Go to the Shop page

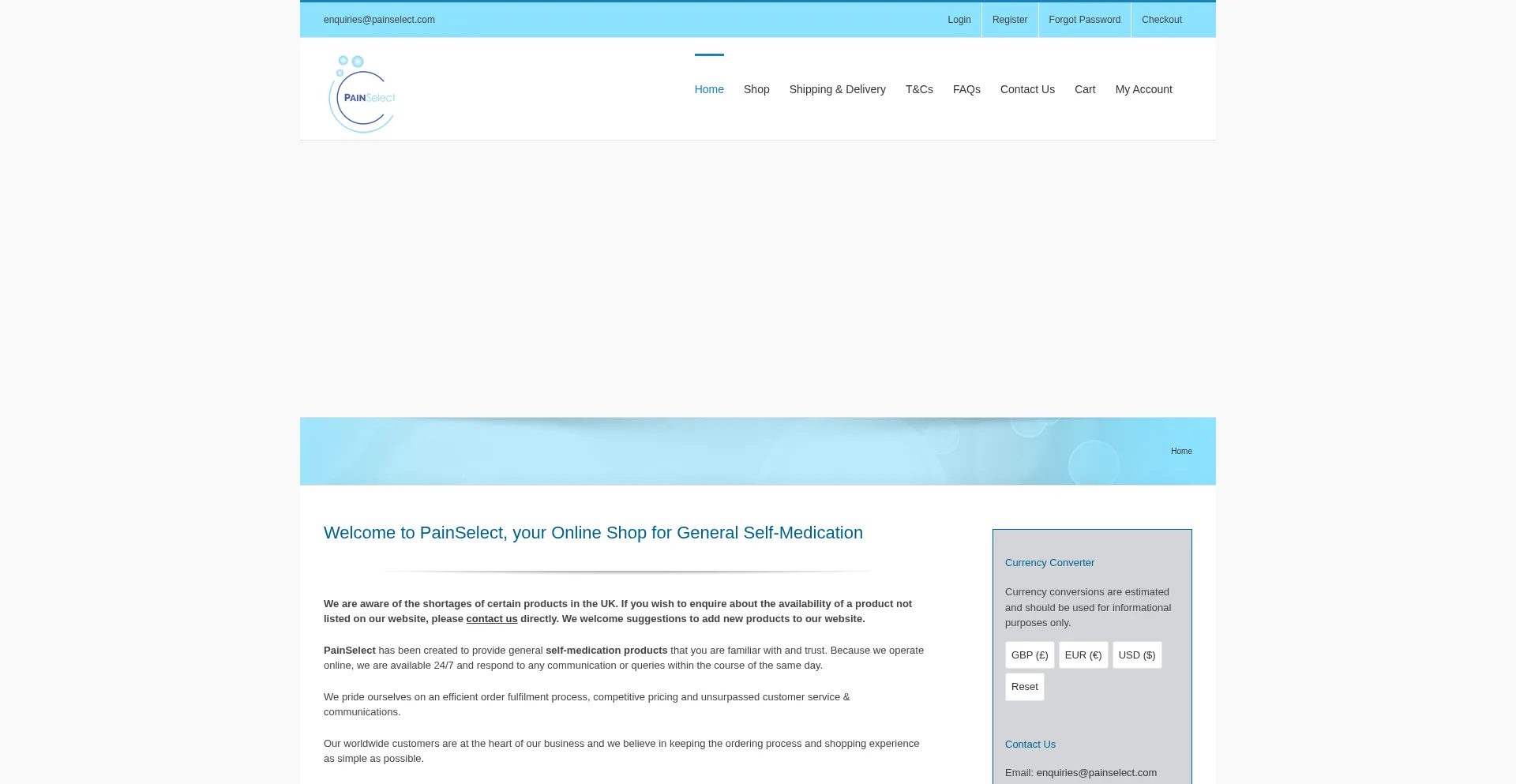click(x=756, y=89)
